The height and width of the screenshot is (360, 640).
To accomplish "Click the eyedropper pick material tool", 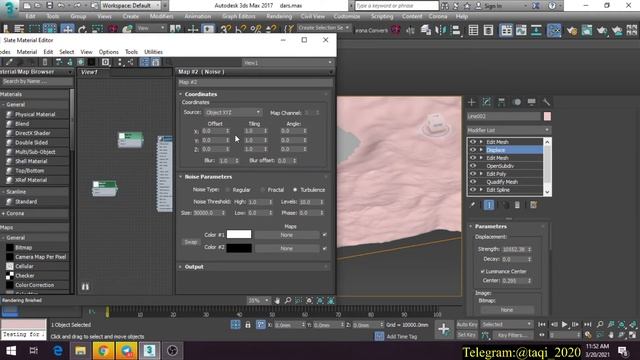I will [x=9, y=62].
